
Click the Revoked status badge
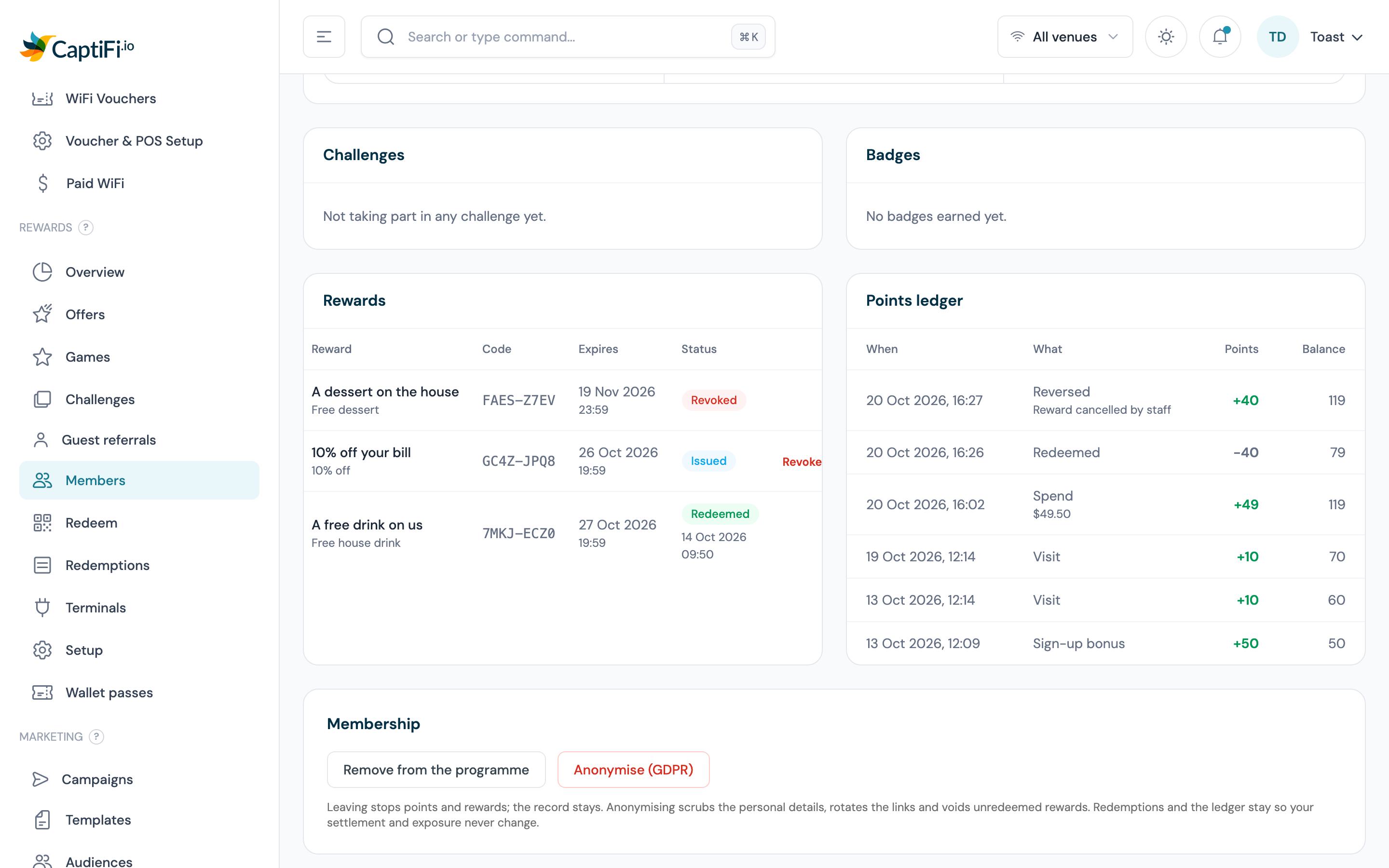714,400
